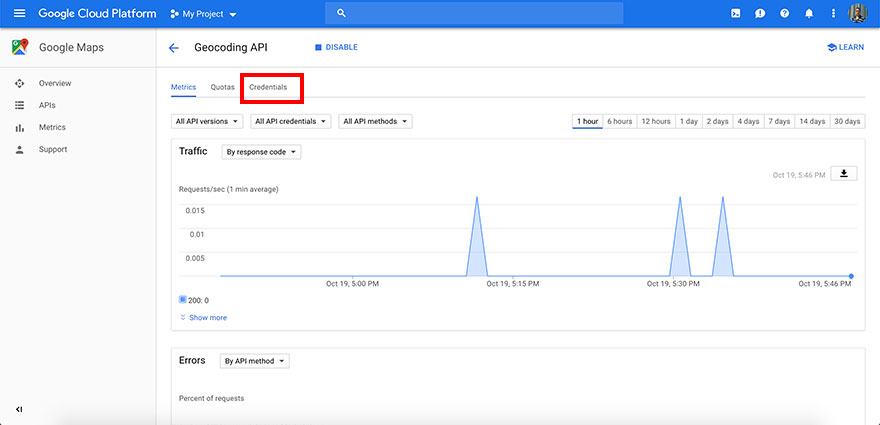Open the By API method dropdown
880x425 pixels.
[255, 361]
